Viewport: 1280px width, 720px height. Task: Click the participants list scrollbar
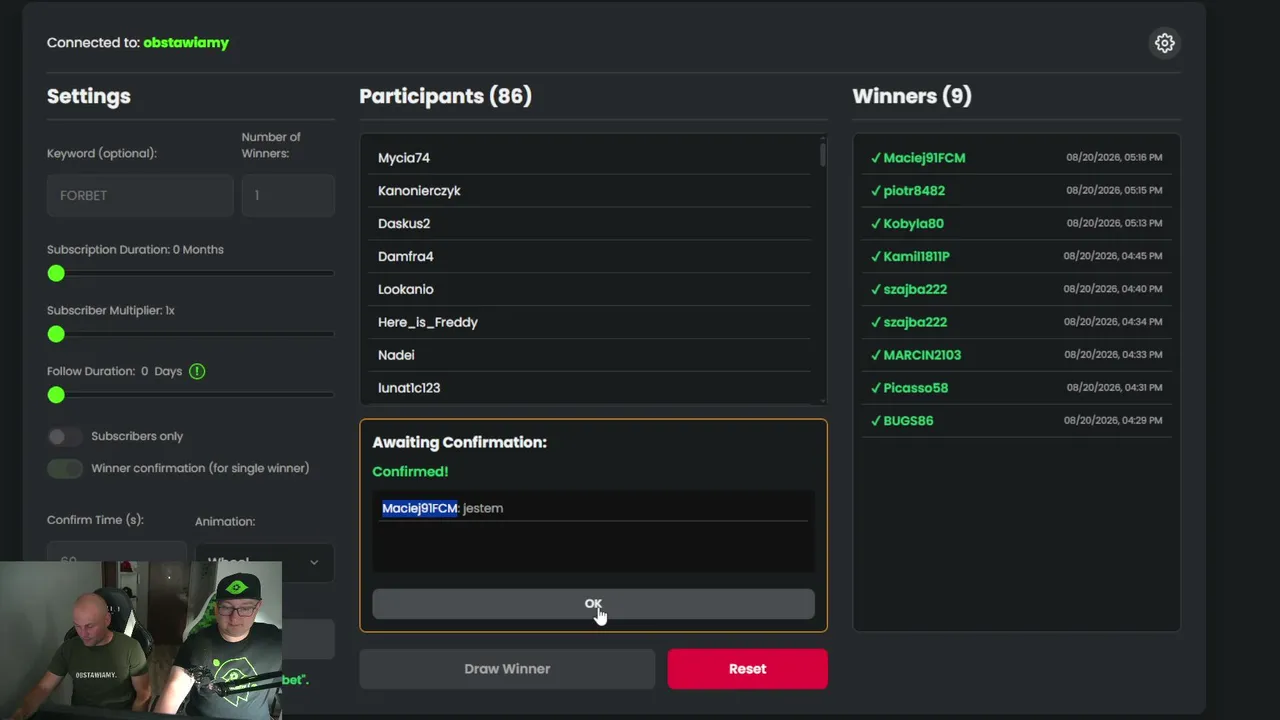pos(823,154)
